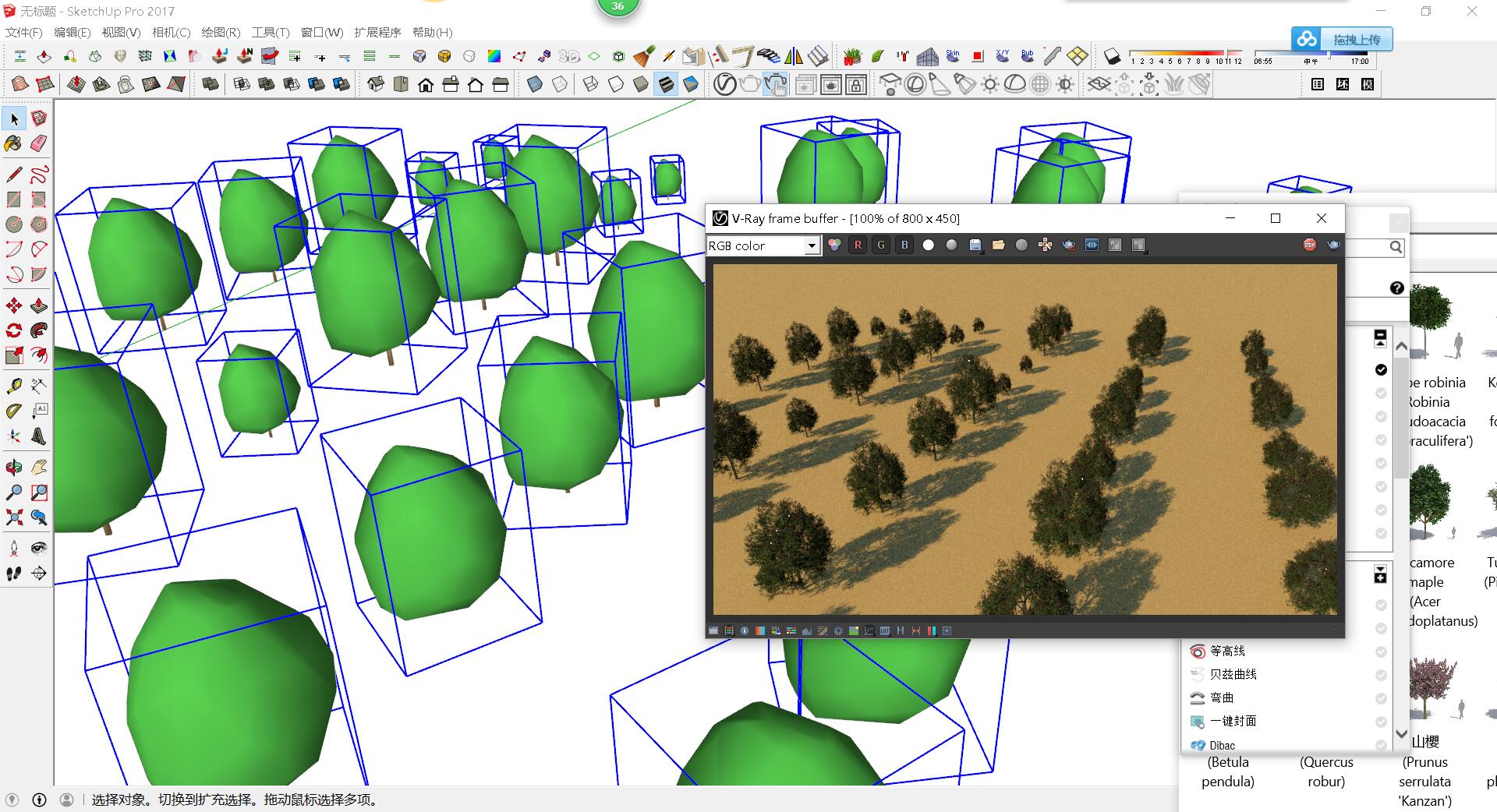Select the Orbit tool
Image resolution: width=1497 pixels, height=812 pixels.
click(x=13, y=468)
